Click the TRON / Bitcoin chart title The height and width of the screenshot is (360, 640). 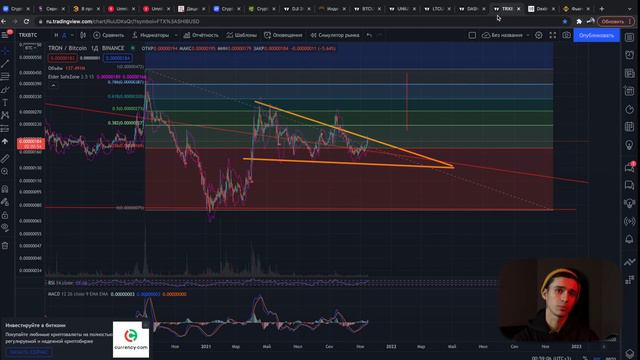(x=67, y=48)
